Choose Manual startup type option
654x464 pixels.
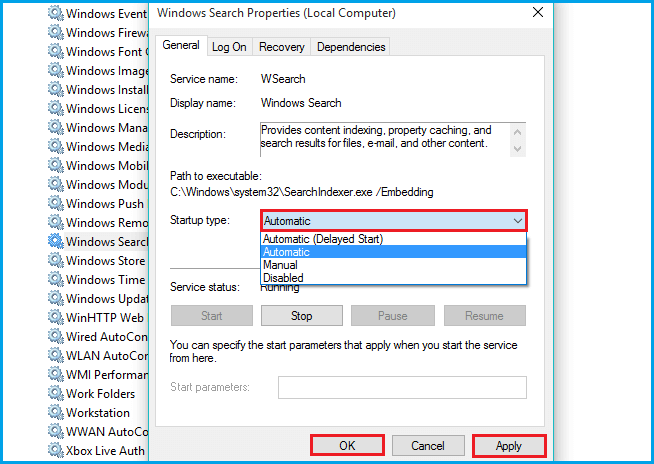[x=393, y=265]
